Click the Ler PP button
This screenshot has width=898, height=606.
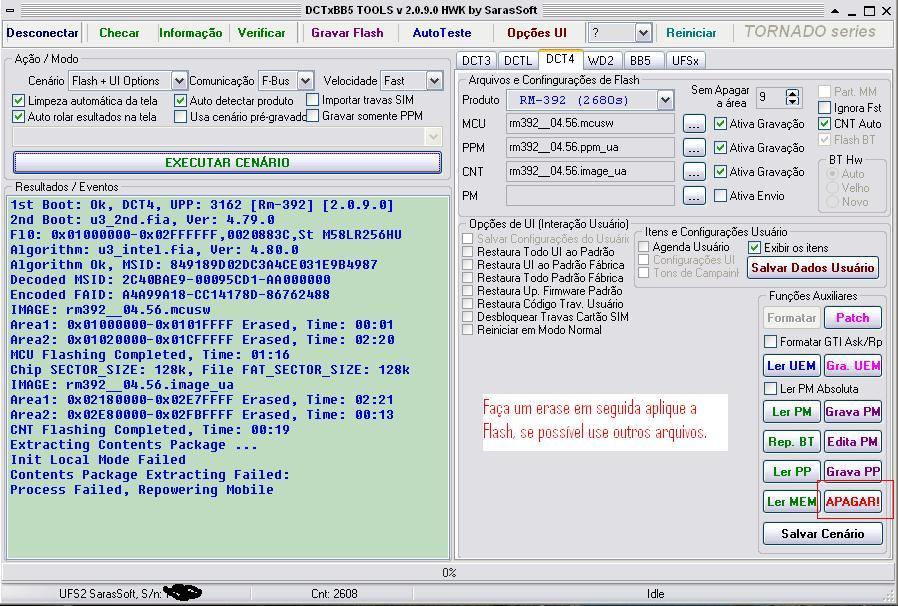pyautogui.click(x=791, y=472)
